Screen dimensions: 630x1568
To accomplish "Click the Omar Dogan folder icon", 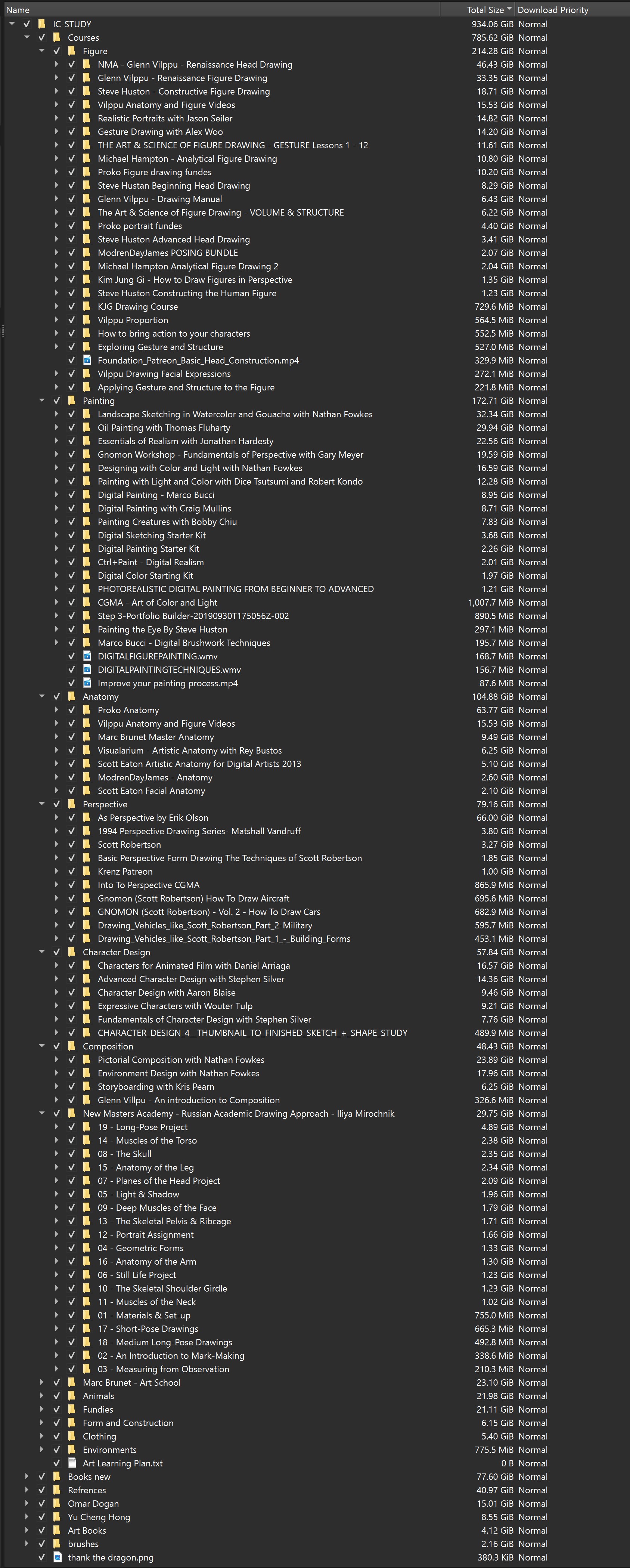I will click(57, 1503).
